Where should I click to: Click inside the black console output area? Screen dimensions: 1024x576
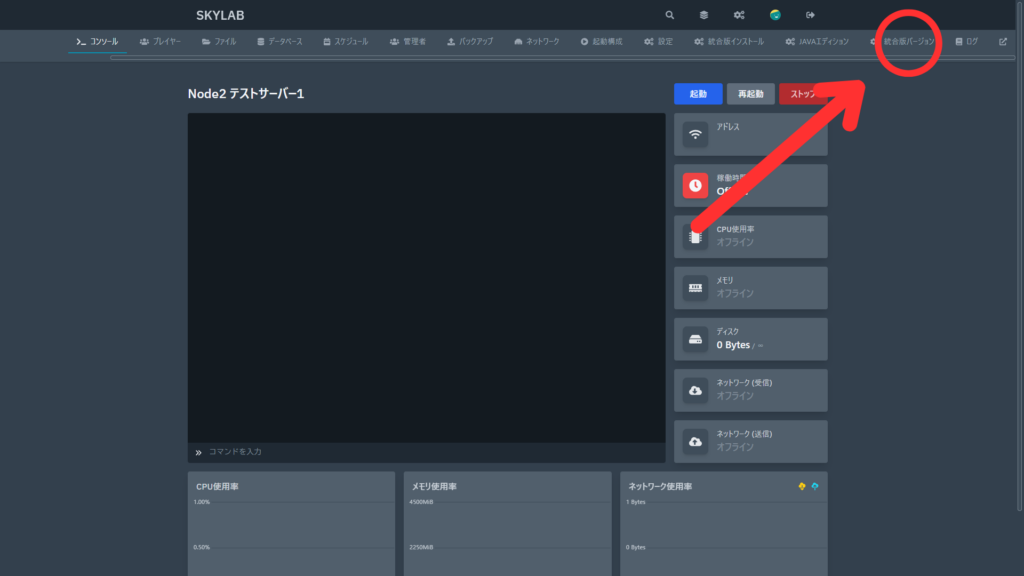426,278
